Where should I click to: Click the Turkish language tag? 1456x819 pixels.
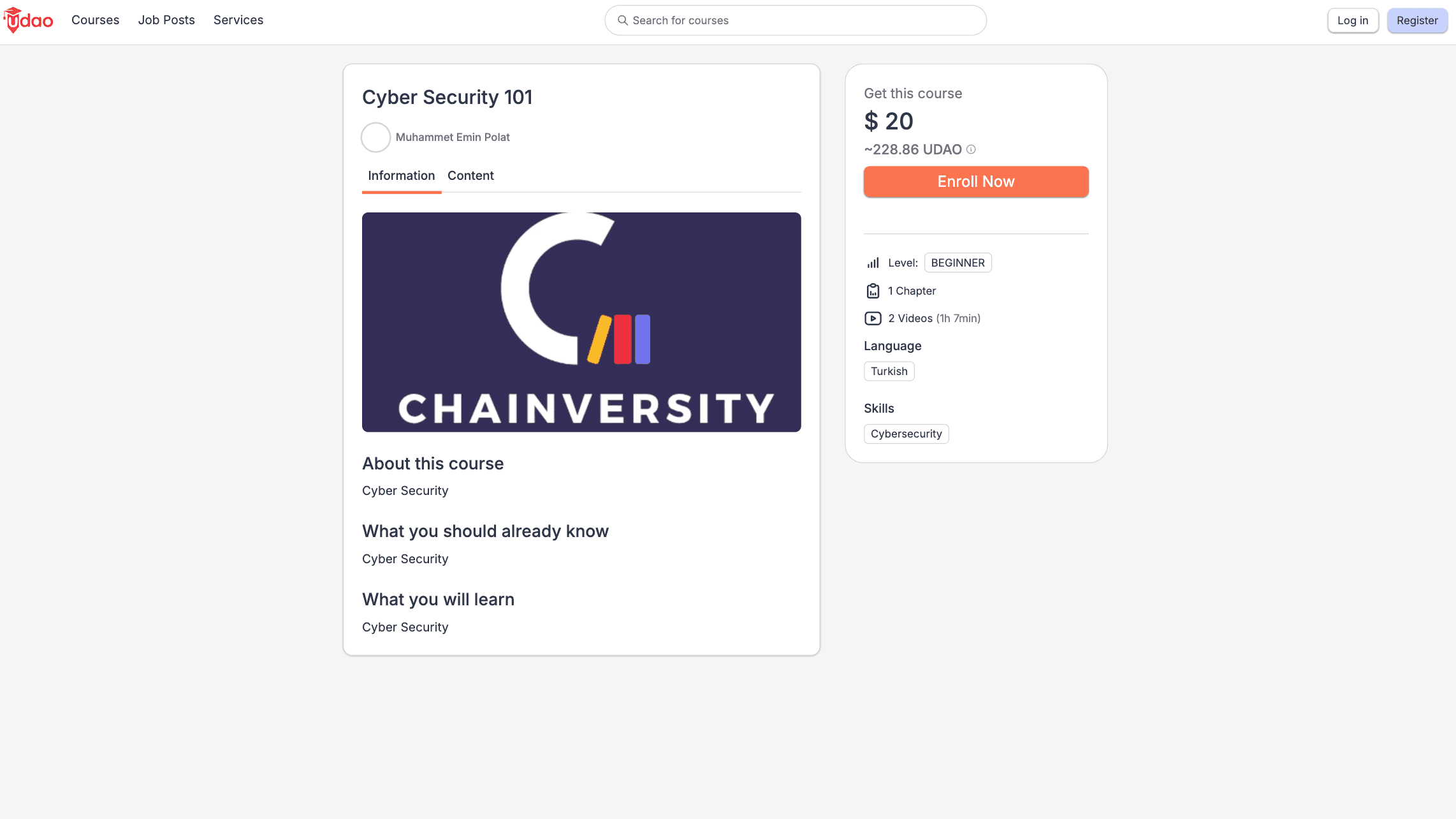[889, 371]
